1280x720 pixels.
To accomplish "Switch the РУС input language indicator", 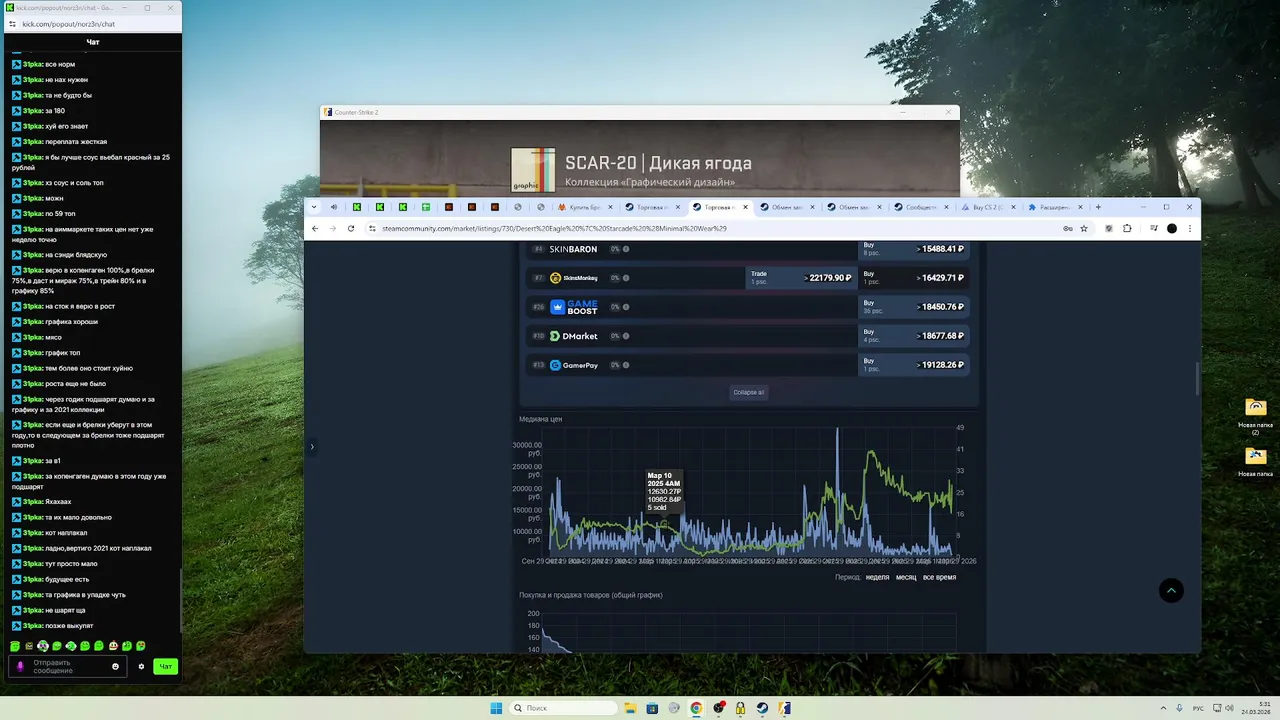I will pos(1198,708).
